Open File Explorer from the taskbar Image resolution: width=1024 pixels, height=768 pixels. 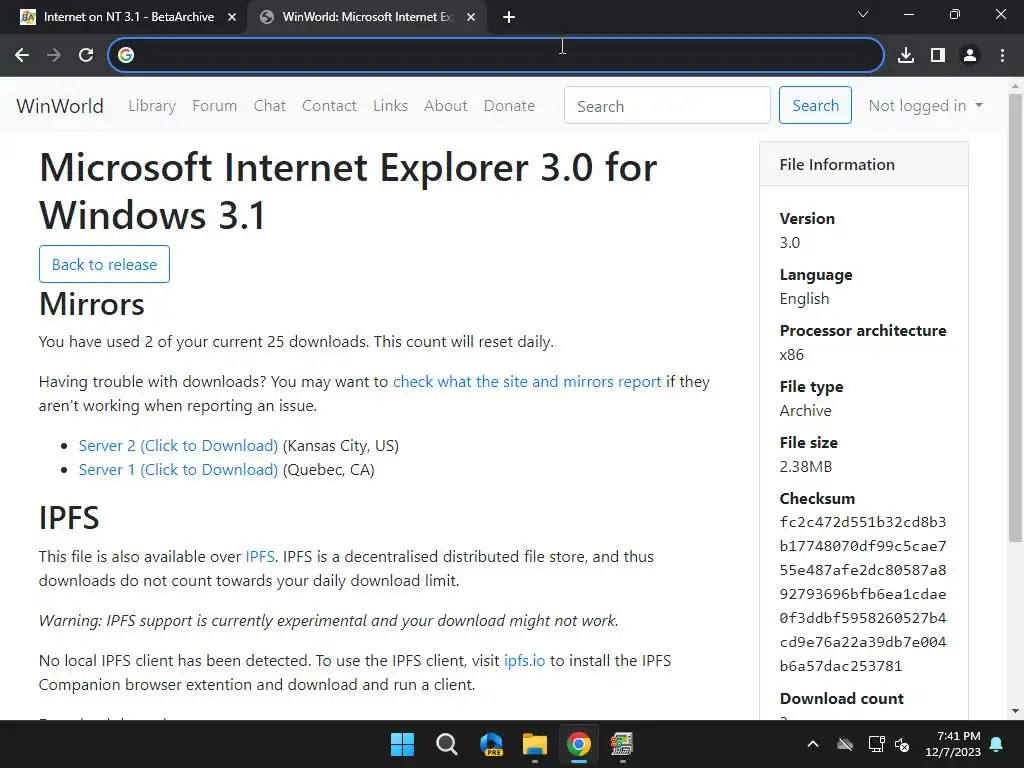click(535, 744)
